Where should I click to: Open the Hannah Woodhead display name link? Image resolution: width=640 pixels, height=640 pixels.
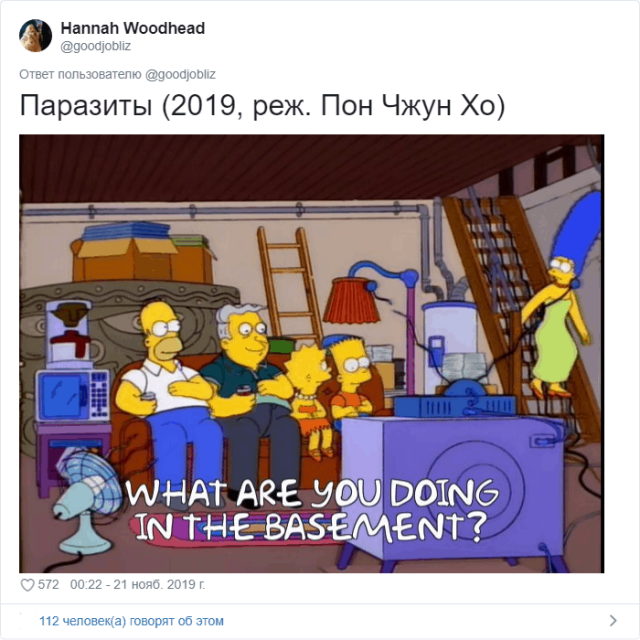(x=133, y=28)
